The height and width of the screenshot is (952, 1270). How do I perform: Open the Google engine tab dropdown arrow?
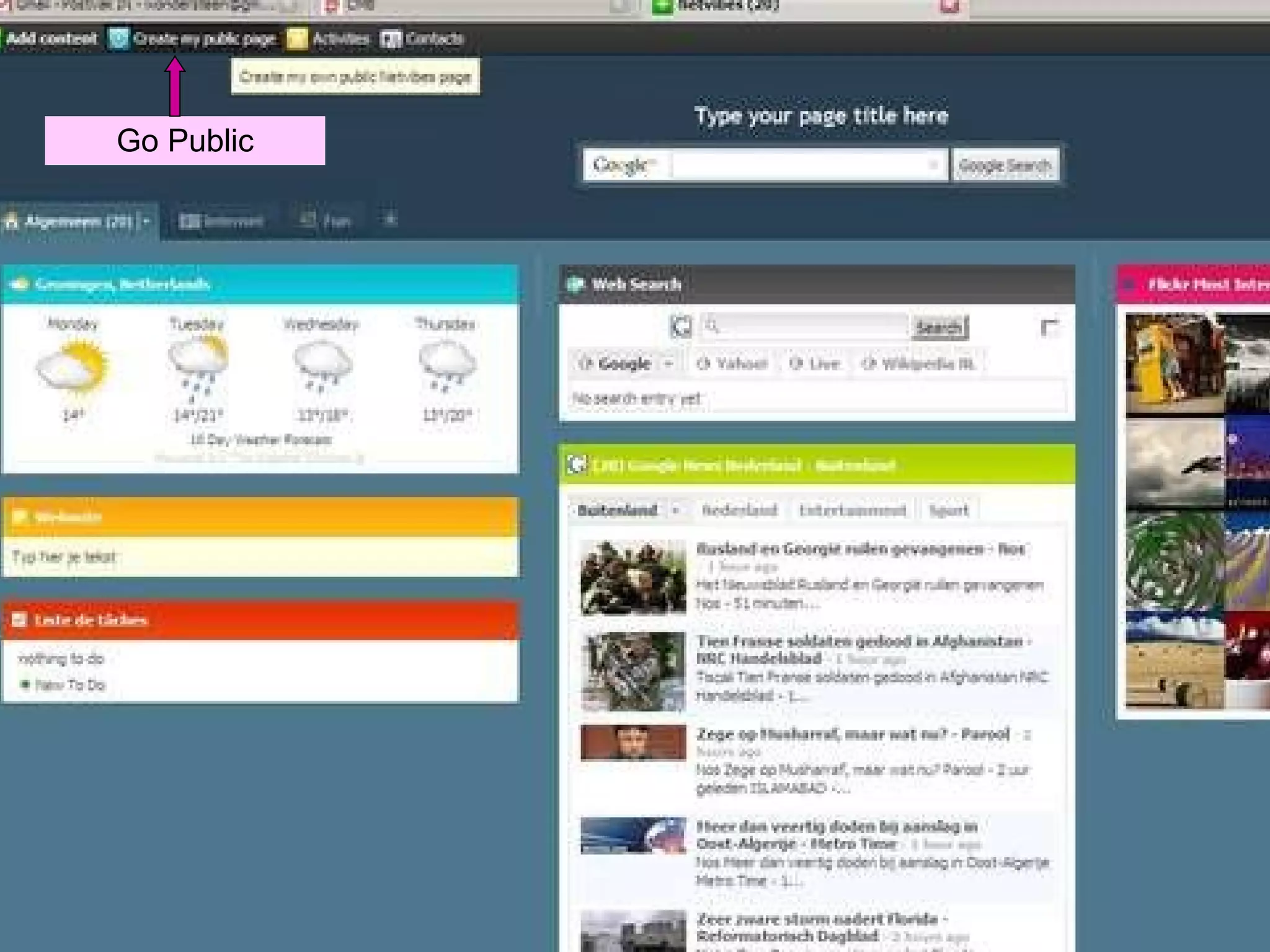(x=668, y=364)
